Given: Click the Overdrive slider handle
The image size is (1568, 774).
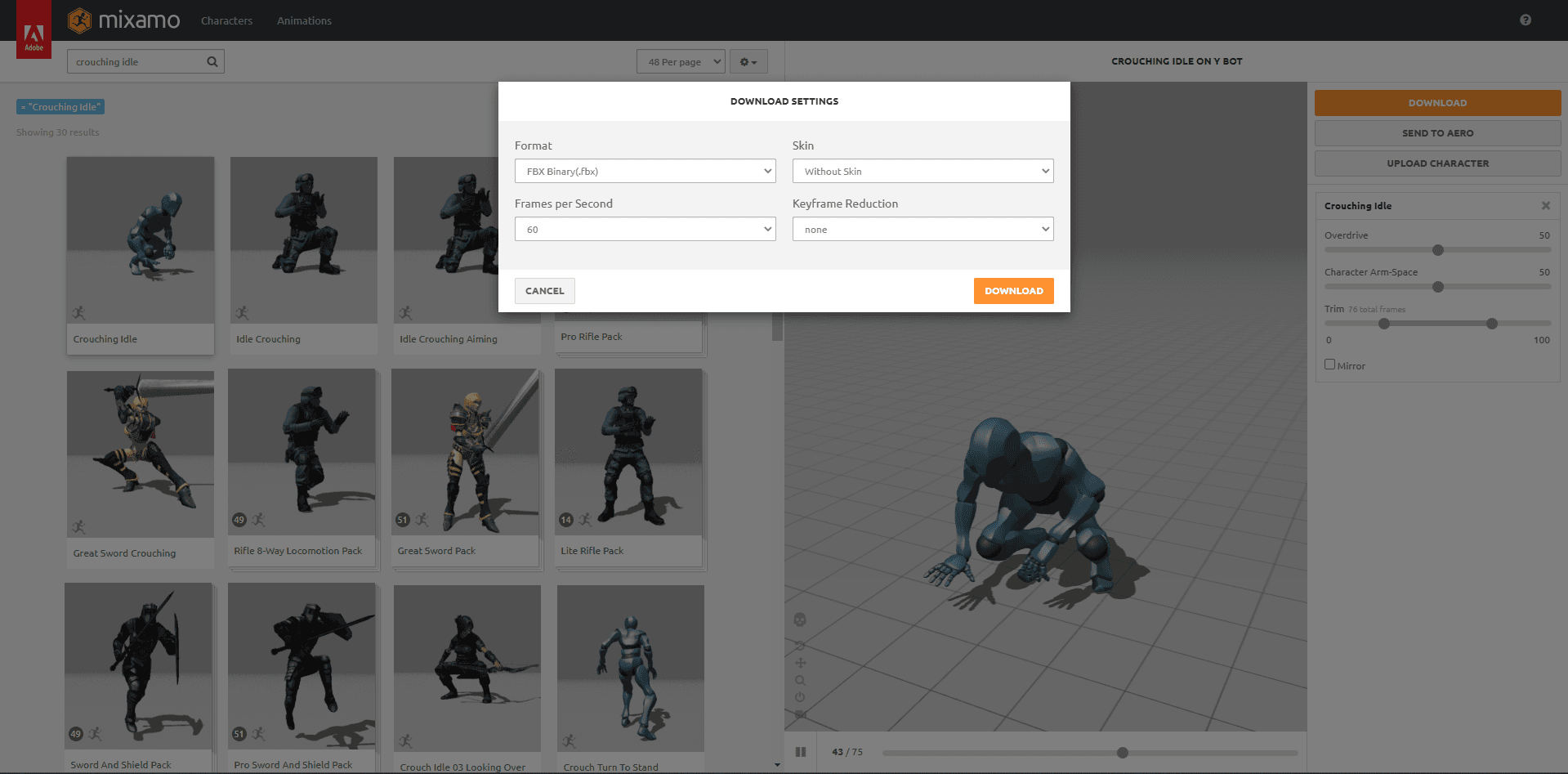Looking at the screenshot, I should (x=1438, y=250).
